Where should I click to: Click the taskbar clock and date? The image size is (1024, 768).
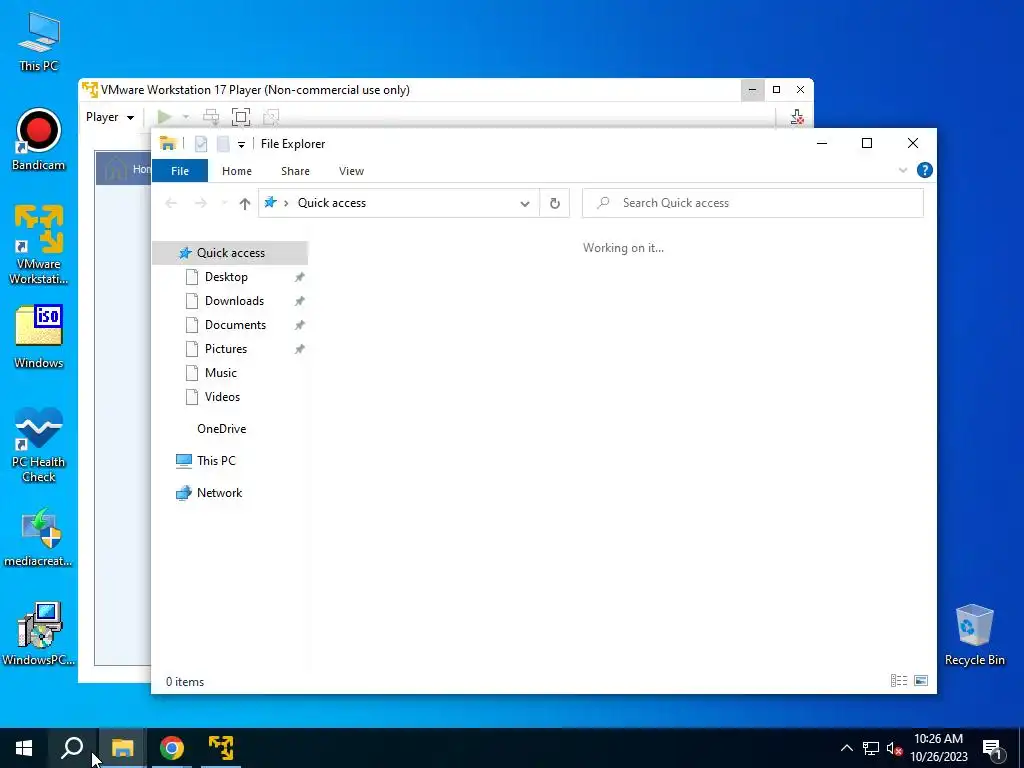pos(938,748)
